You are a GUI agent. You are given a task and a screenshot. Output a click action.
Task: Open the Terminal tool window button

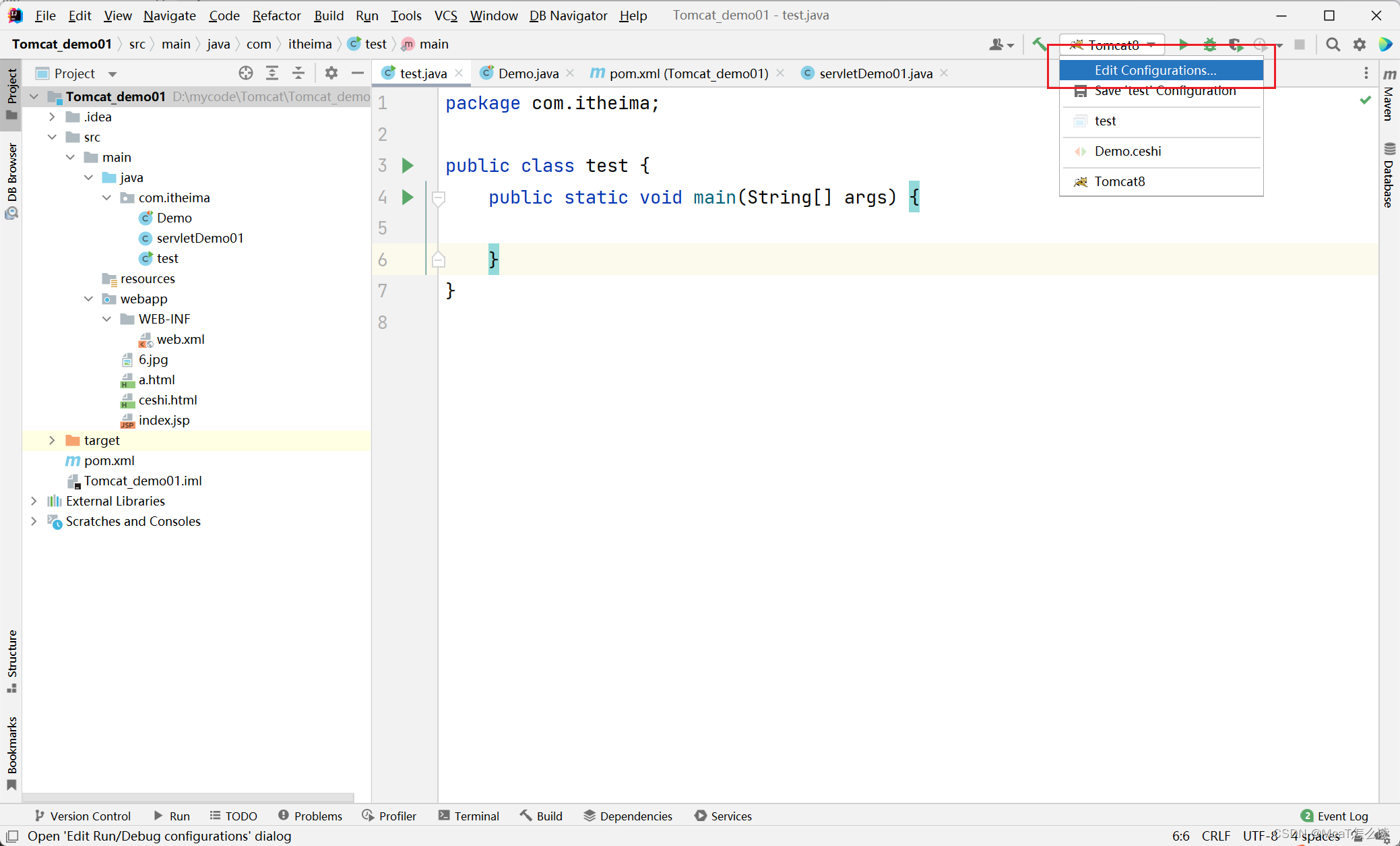469,816
